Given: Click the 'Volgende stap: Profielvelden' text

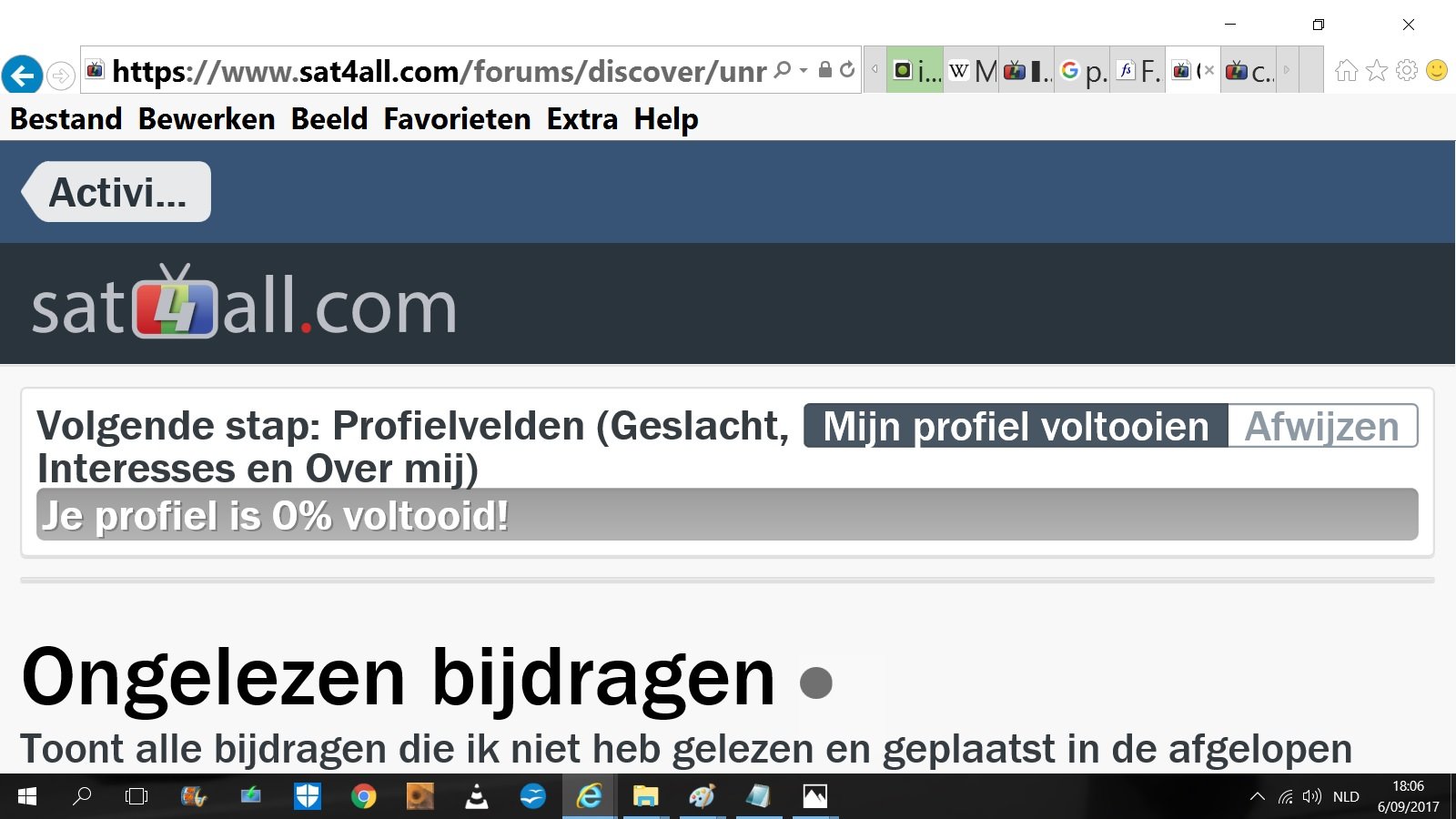Looking at the screenshot, I should pos(413,446).
